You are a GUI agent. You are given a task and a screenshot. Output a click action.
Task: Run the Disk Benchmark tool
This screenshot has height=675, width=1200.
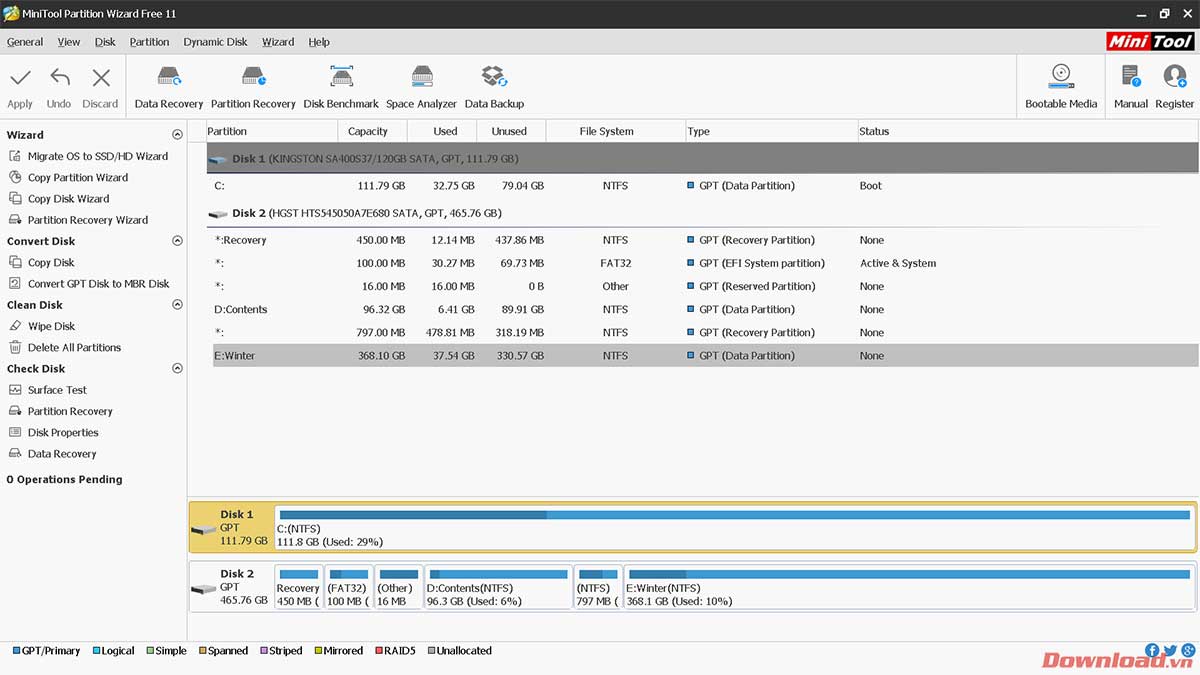point(341,87)
